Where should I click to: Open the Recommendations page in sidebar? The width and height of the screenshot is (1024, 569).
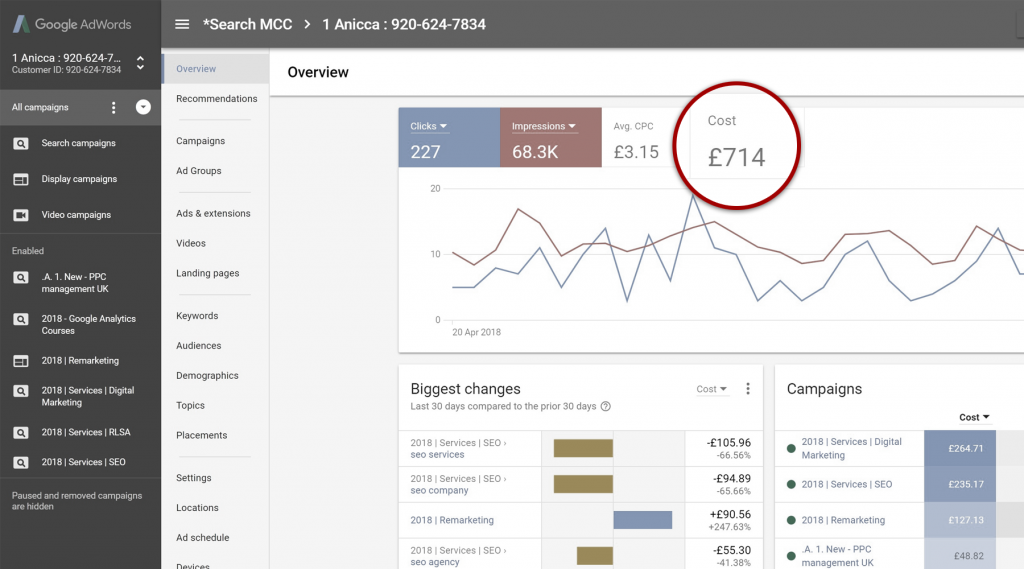pos(216,99)
